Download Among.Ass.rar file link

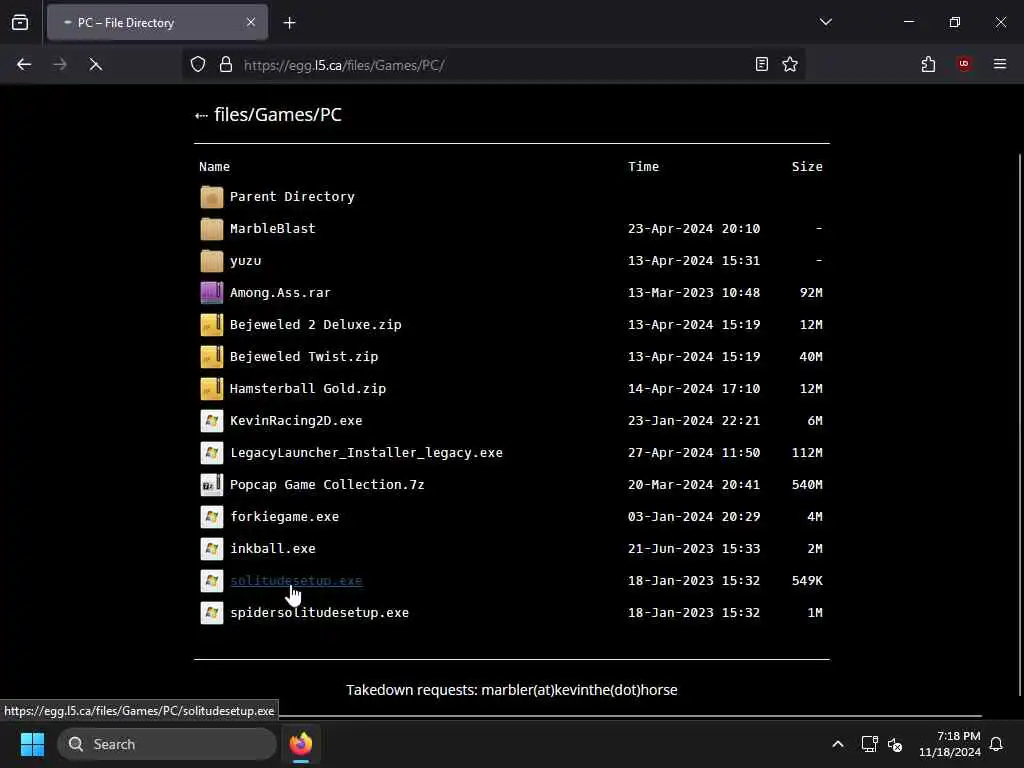(x=280, y=293)
